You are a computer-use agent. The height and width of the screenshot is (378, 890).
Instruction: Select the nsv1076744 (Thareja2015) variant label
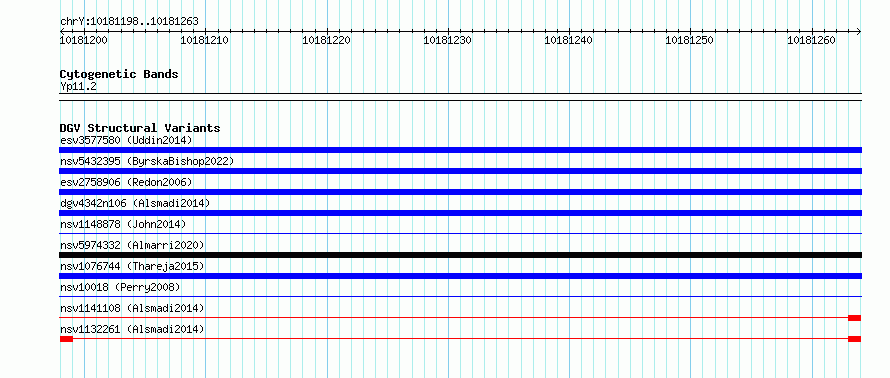(132, 266)
